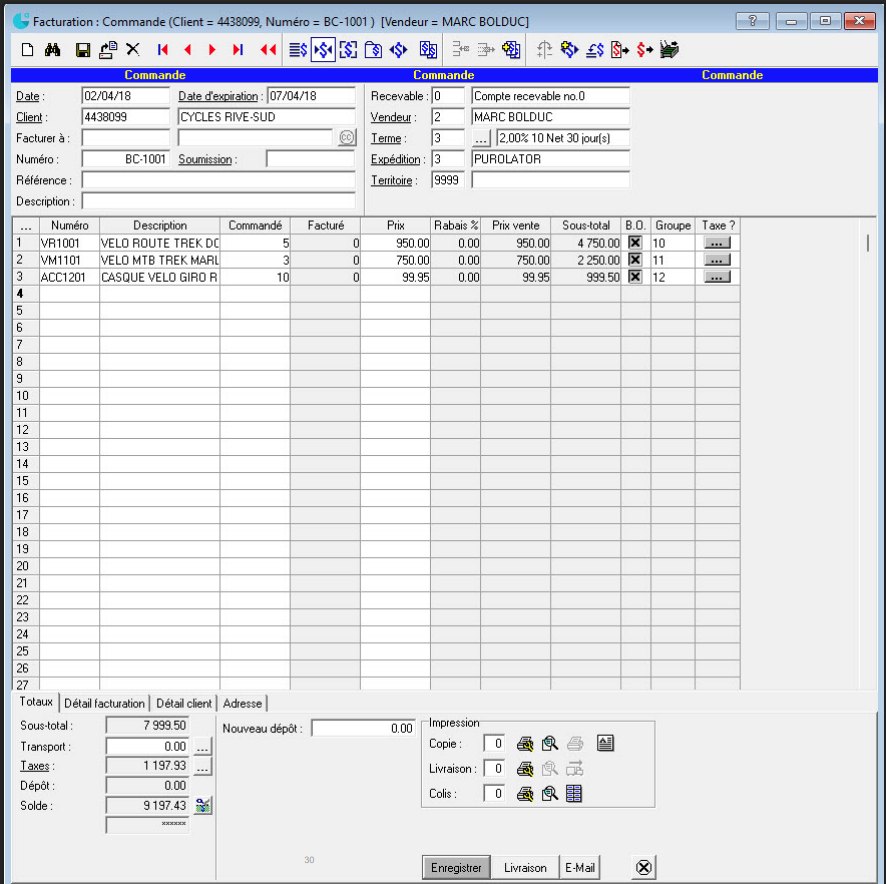
Task: Click the print icon in the Copie row
Action: click(x=525, y=743)
